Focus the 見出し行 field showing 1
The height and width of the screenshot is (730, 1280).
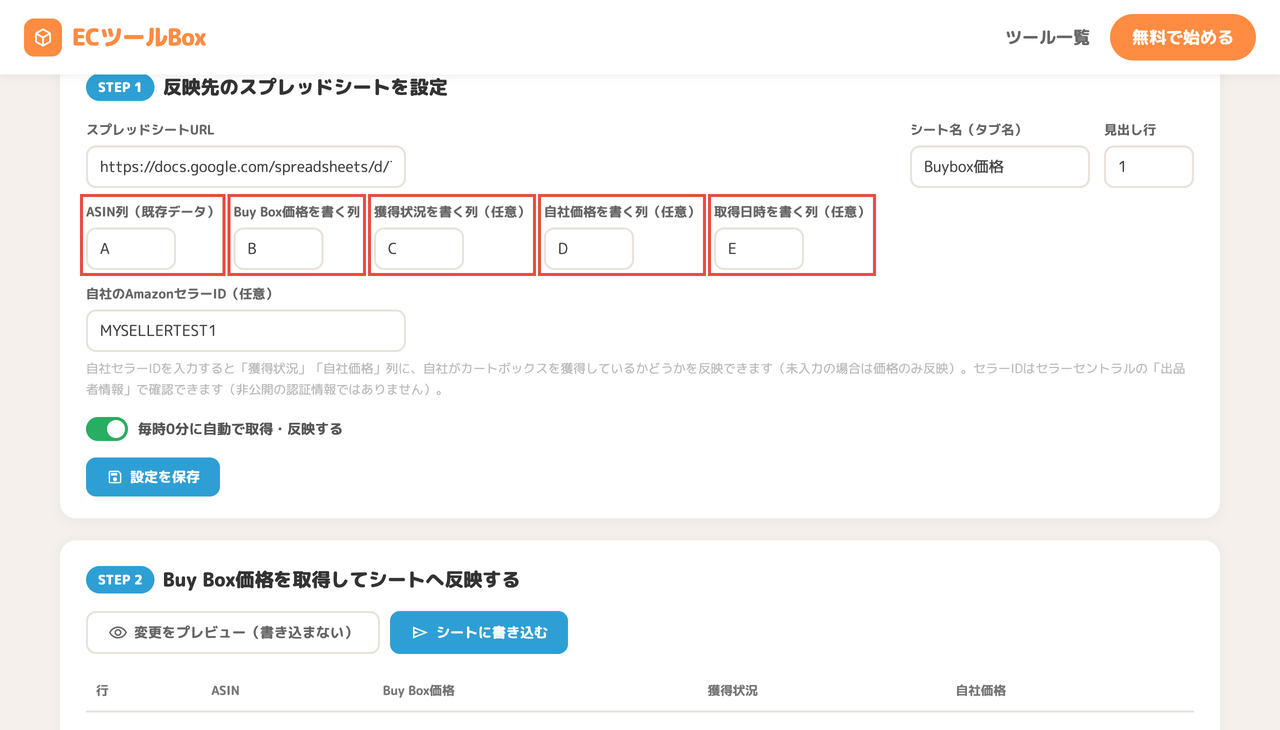[x=1149, y=167]
